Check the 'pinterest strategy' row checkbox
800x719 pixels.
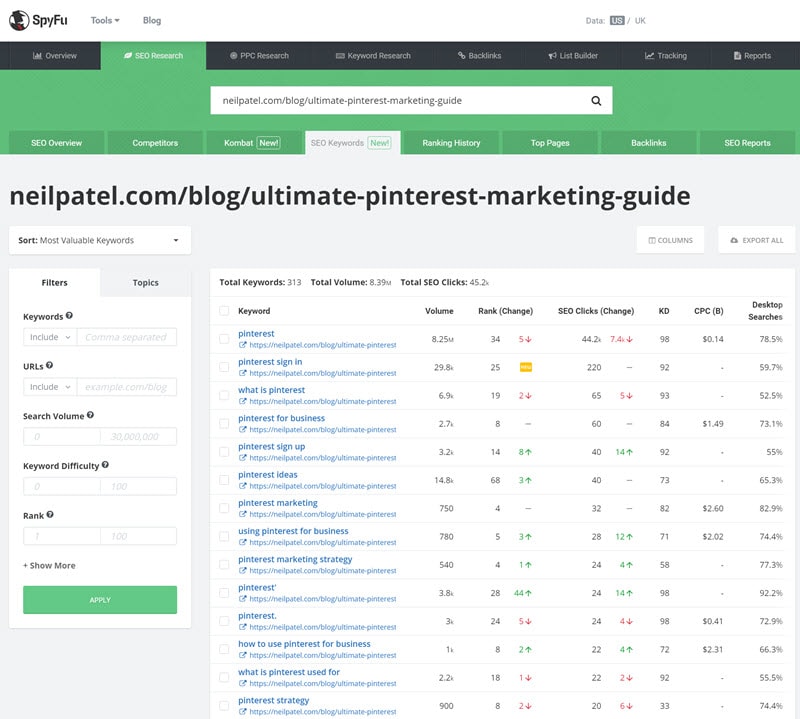224,706
